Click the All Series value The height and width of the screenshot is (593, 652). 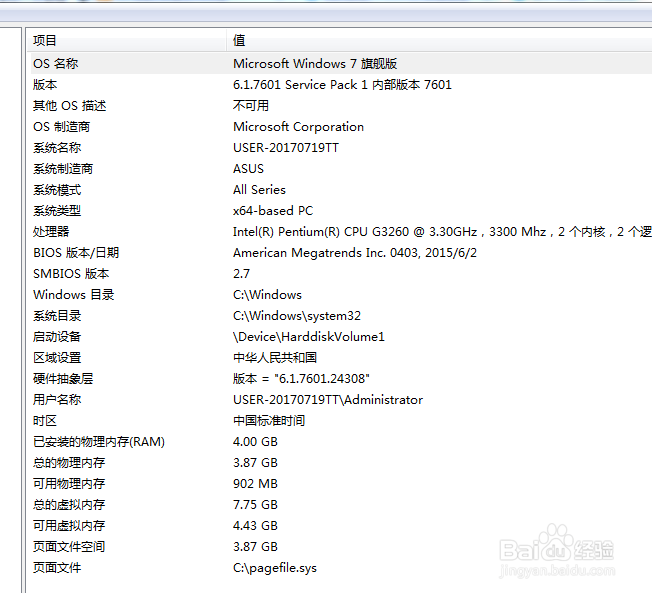pos(259,190)
